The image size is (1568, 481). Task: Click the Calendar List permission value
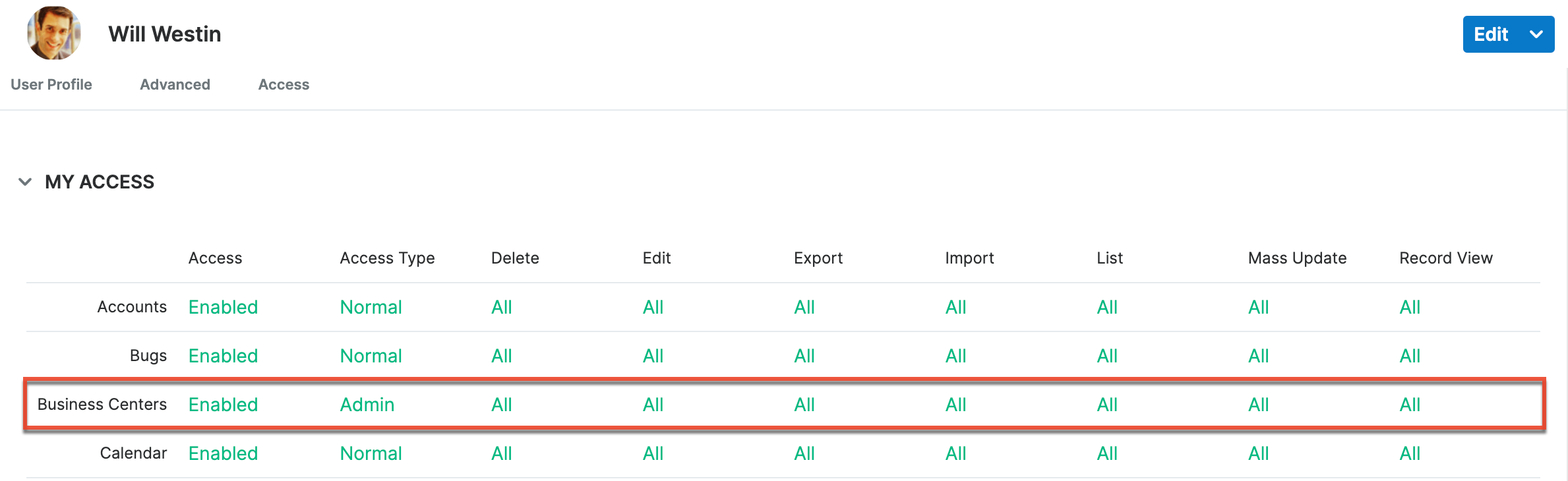pos(1107,453)
